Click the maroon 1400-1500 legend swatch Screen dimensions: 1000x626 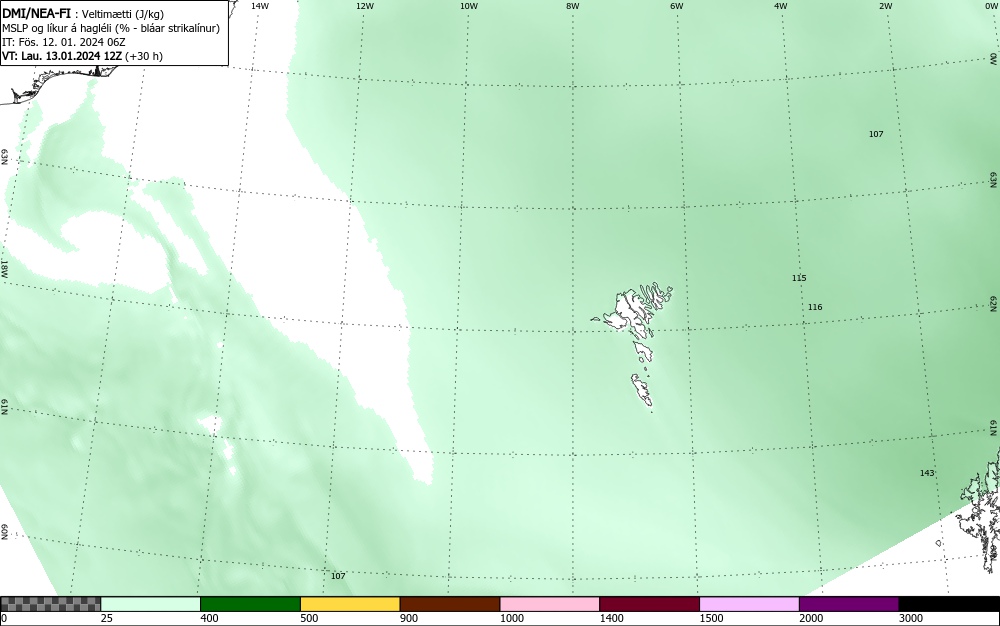pyautogui.click(x=649, y=604)
